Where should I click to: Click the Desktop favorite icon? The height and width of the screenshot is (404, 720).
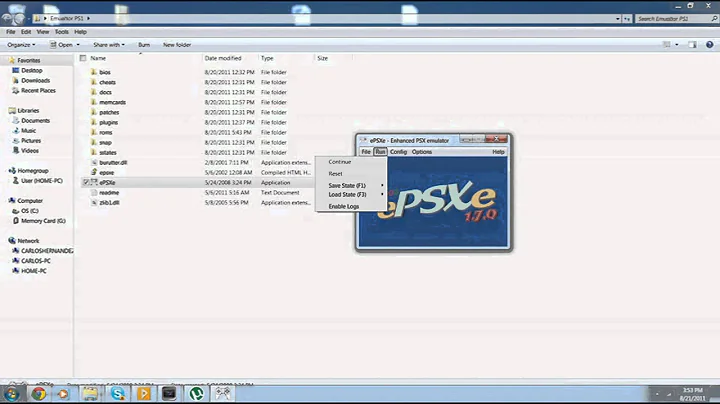(x=16, y=70)
